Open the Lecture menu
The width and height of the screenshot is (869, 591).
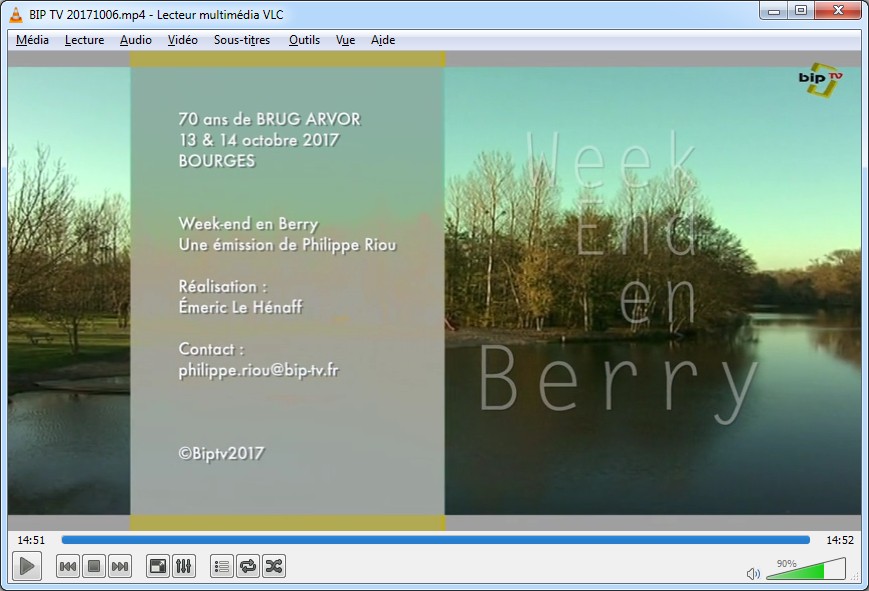click(x=84, y=40)
